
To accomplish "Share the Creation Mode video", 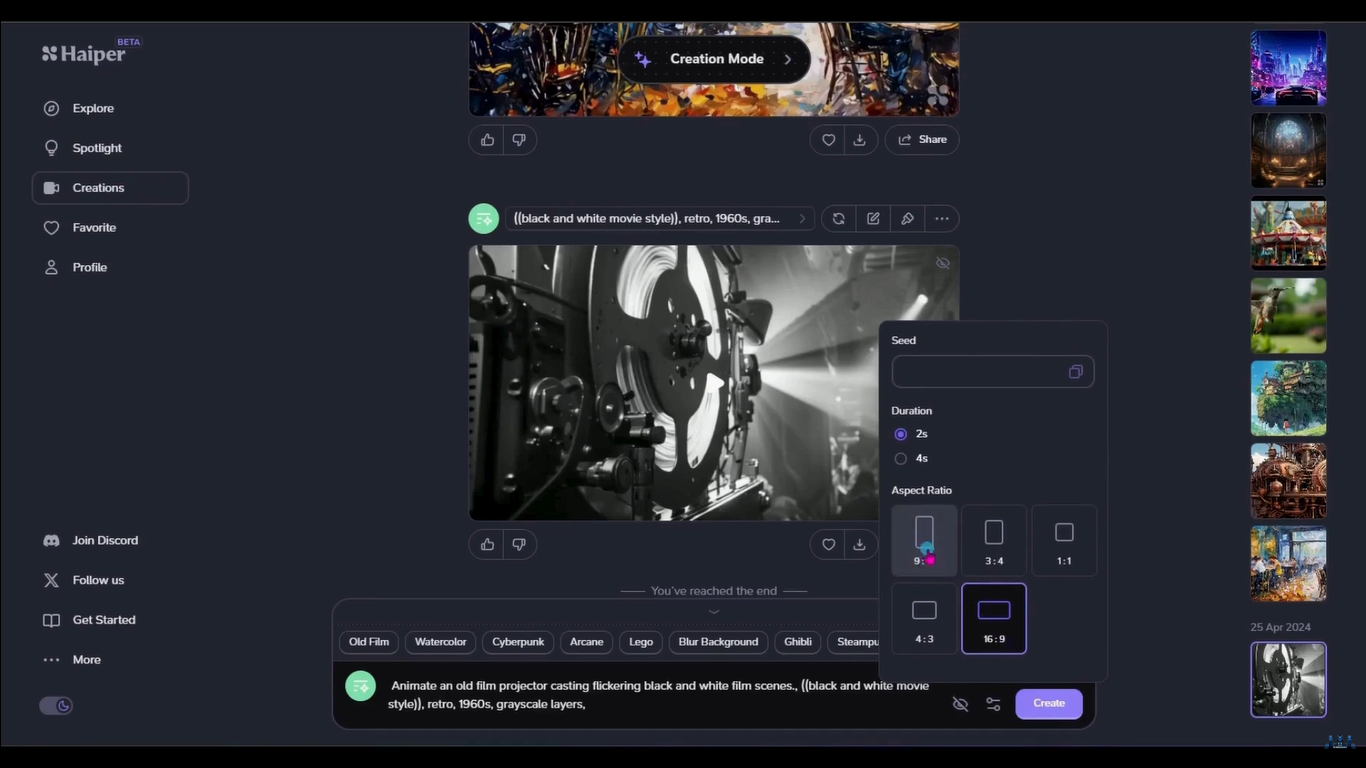I will 921,139.
